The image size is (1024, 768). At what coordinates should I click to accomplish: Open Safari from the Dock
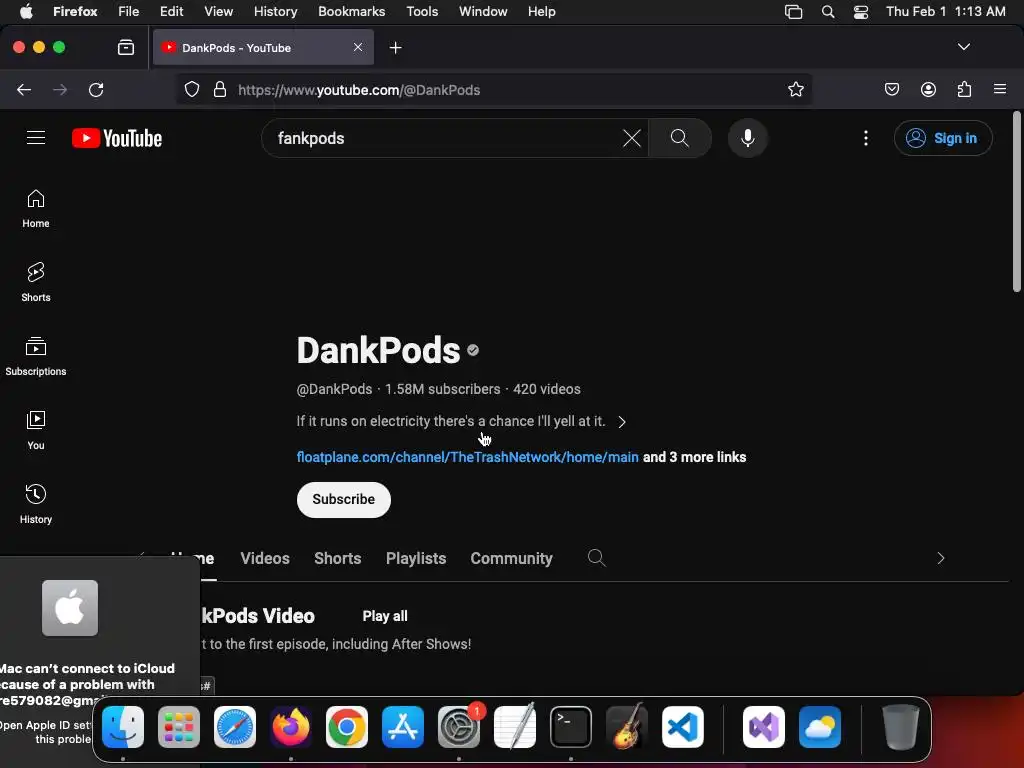(x=235, y=727)
